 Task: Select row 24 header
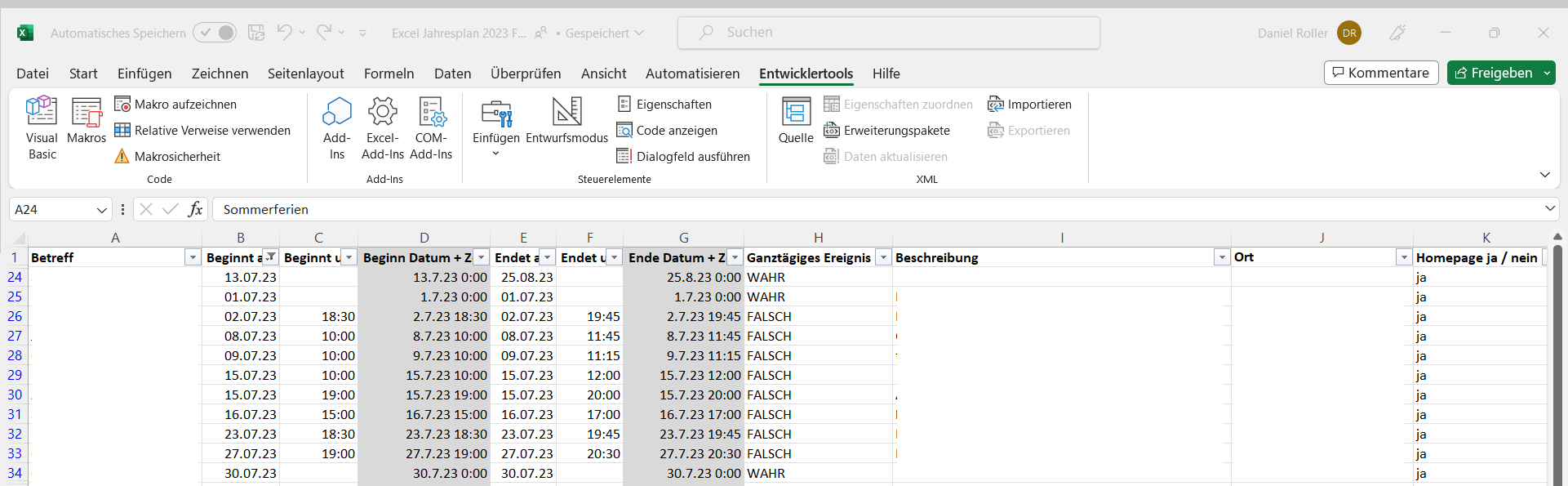click(15, 277)
